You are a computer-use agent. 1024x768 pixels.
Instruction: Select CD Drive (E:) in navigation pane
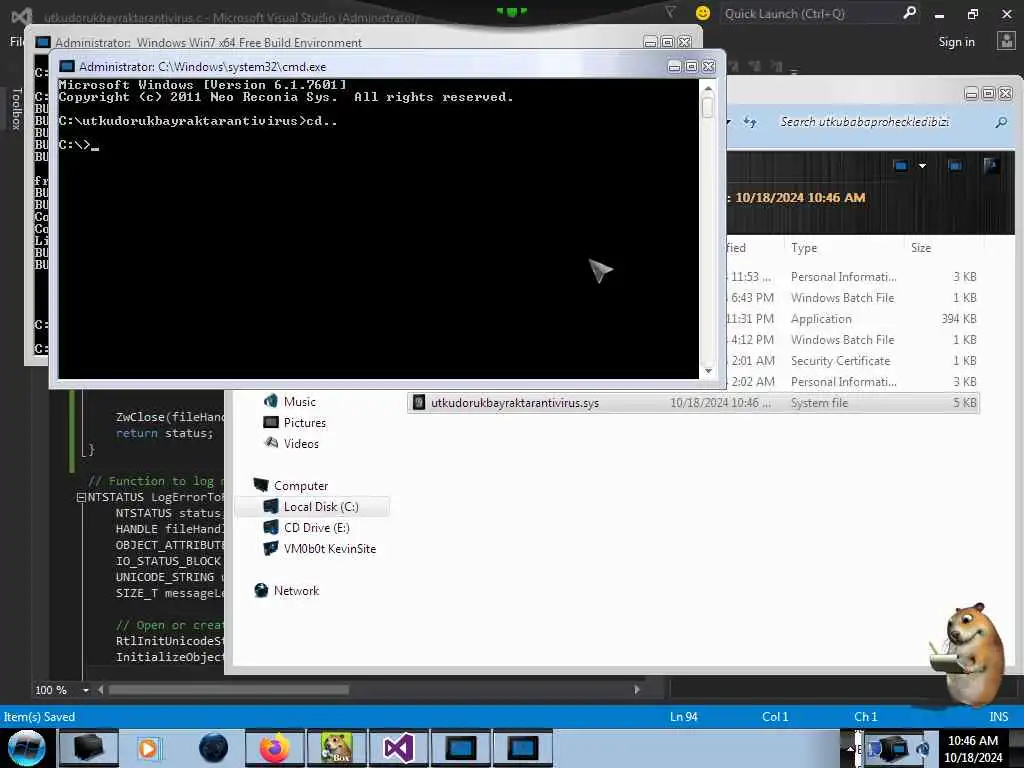[x=316, y=528]
